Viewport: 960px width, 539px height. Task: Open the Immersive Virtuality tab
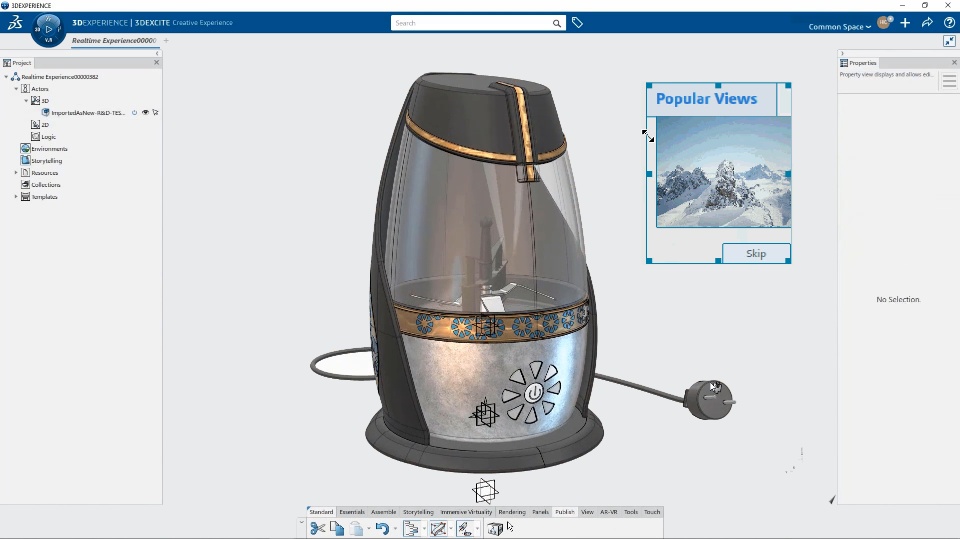click(x=467, y=512)
